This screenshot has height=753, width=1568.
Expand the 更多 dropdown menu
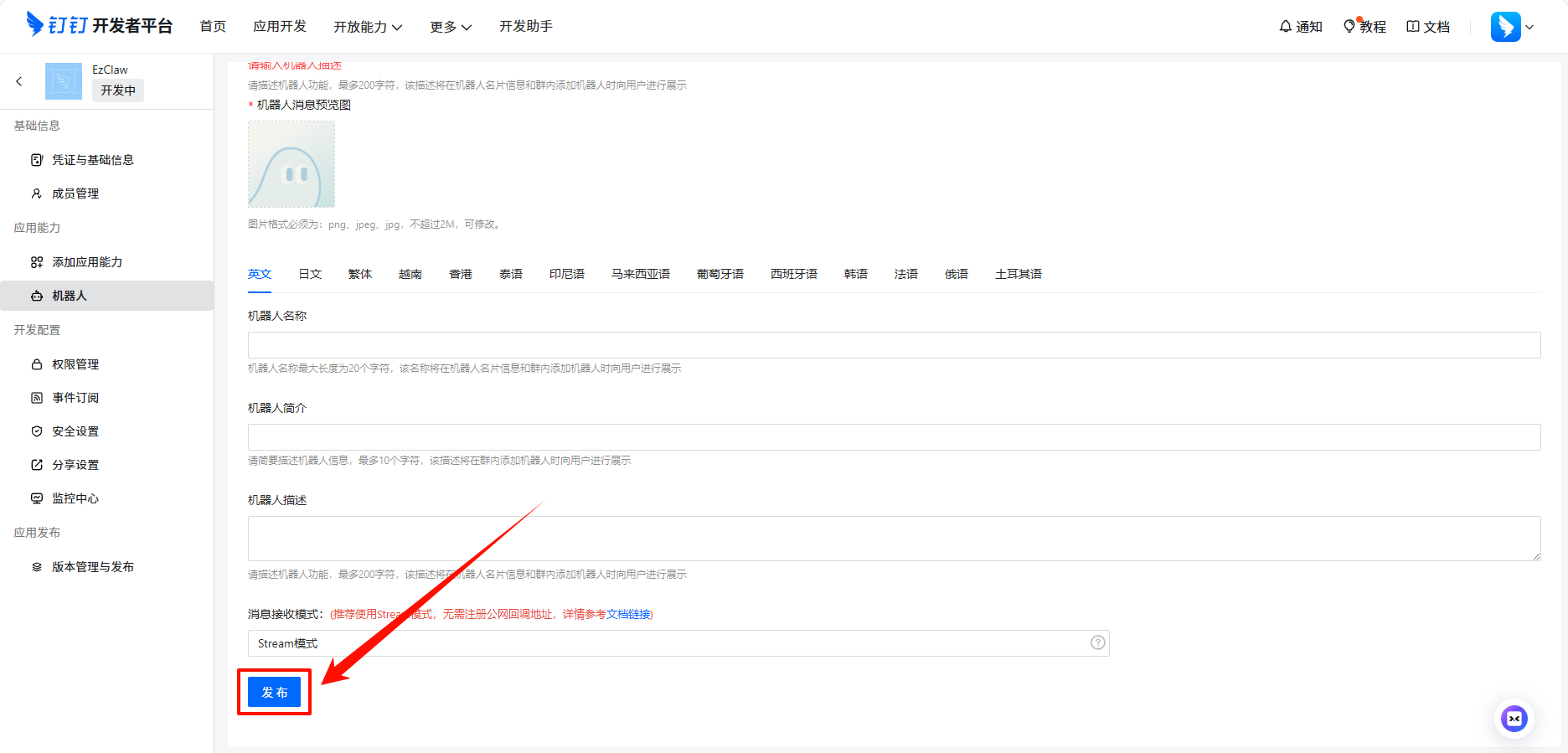[x=450, y=27]
